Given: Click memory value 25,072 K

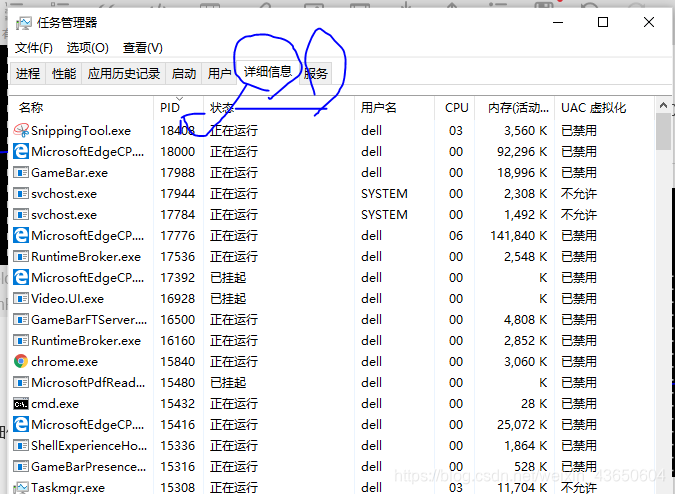Looking at the screenshot, I should point(522,425).
